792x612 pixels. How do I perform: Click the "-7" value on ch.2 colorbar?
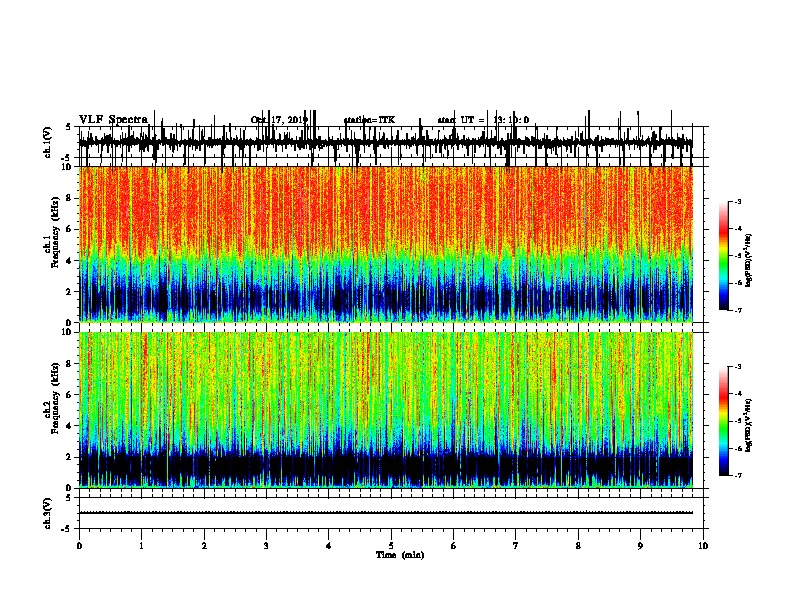click(x=738, y=475)
